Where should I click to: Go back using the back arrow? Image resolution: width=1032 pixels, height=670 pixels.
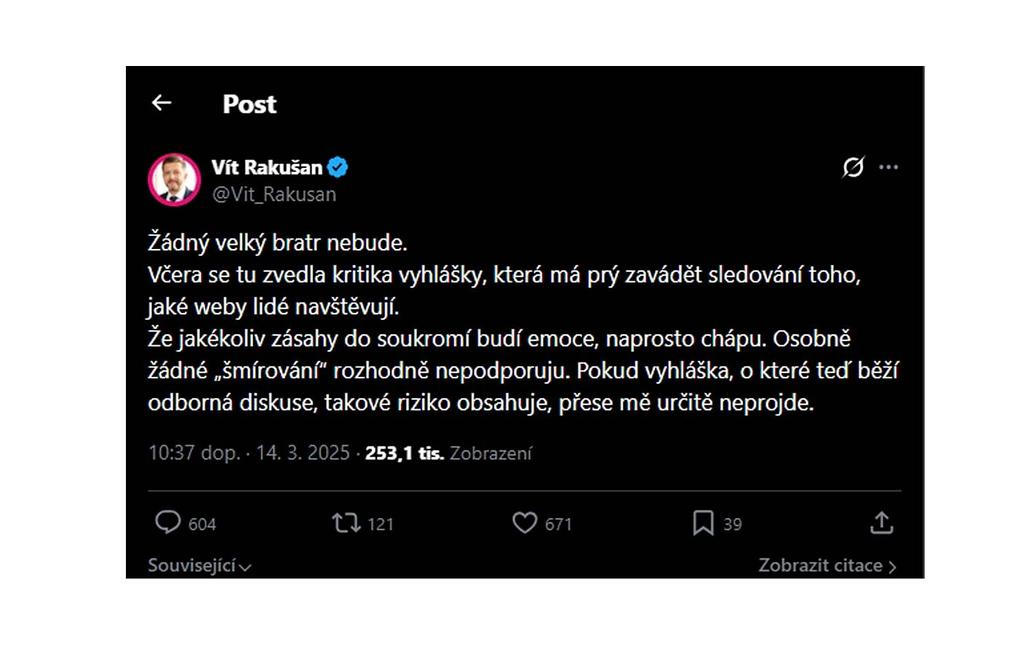coord(162,103)
